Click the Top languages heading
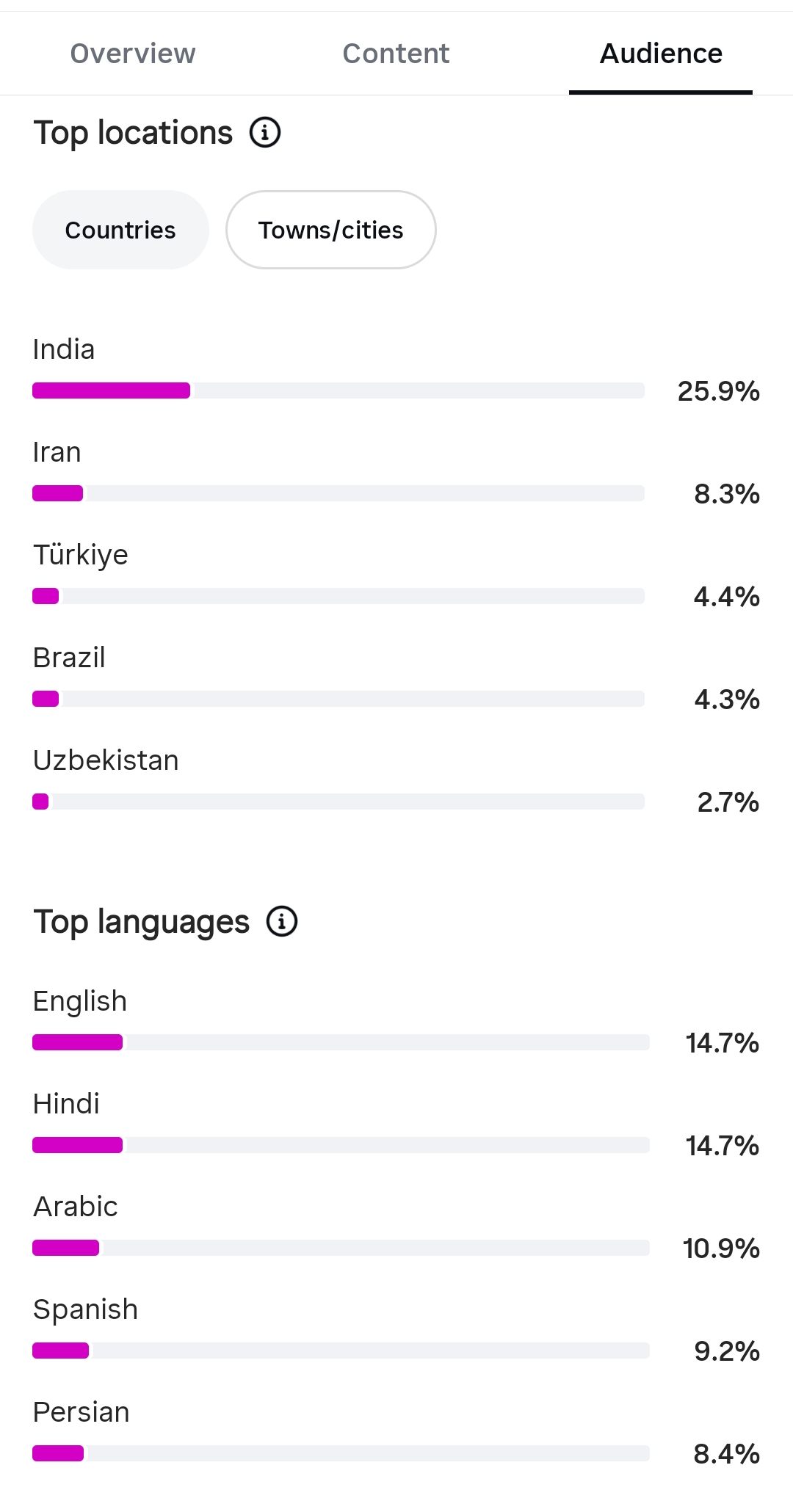The image size is (793, 1512). (142, 922)
